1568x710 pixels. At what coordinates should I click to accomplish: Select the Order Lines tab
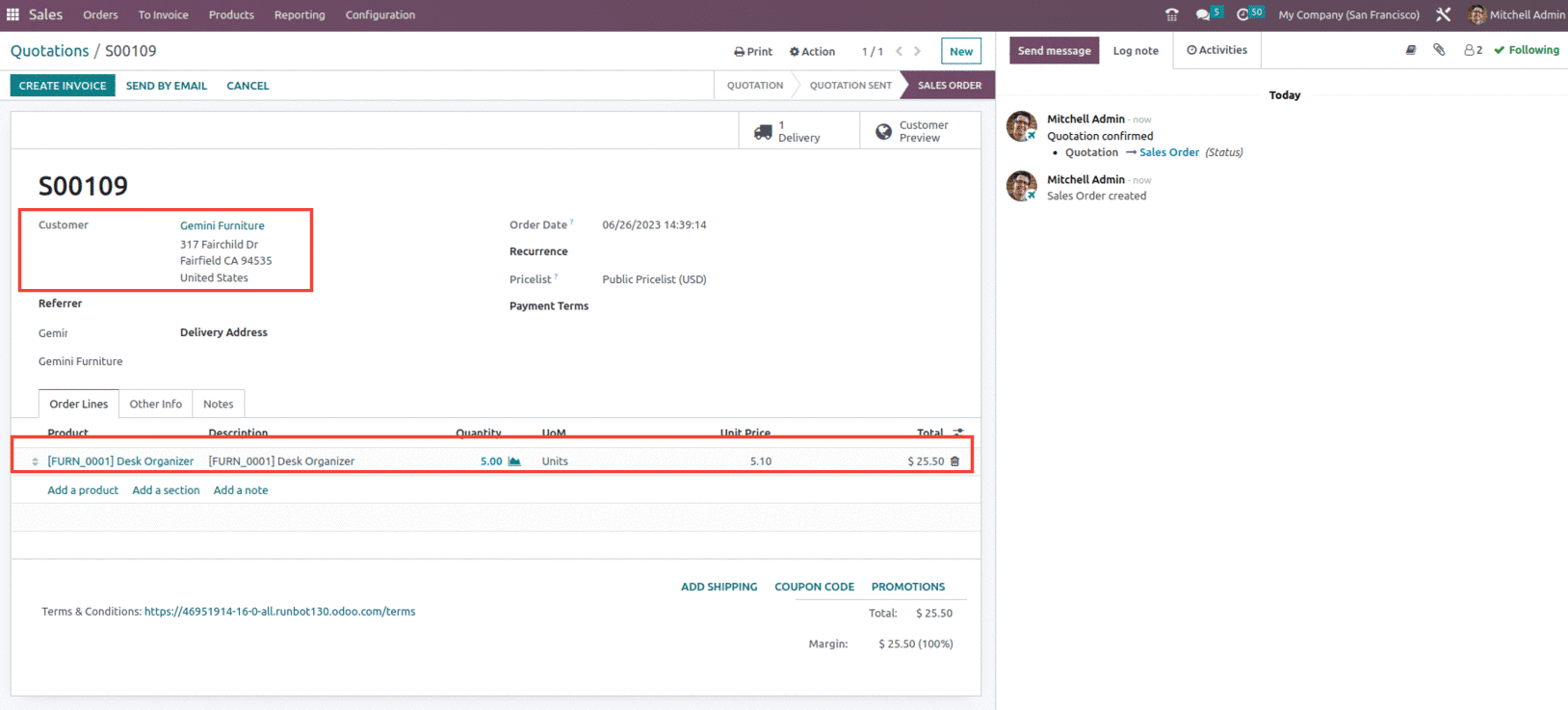pyautogui.click(x=79, y=404)
